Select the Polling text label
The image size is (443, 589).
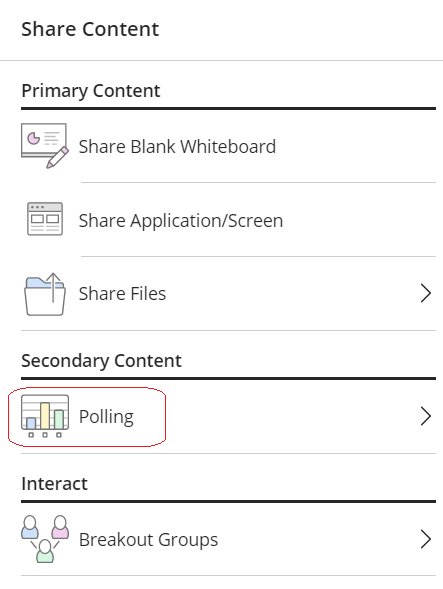(106, 417)
